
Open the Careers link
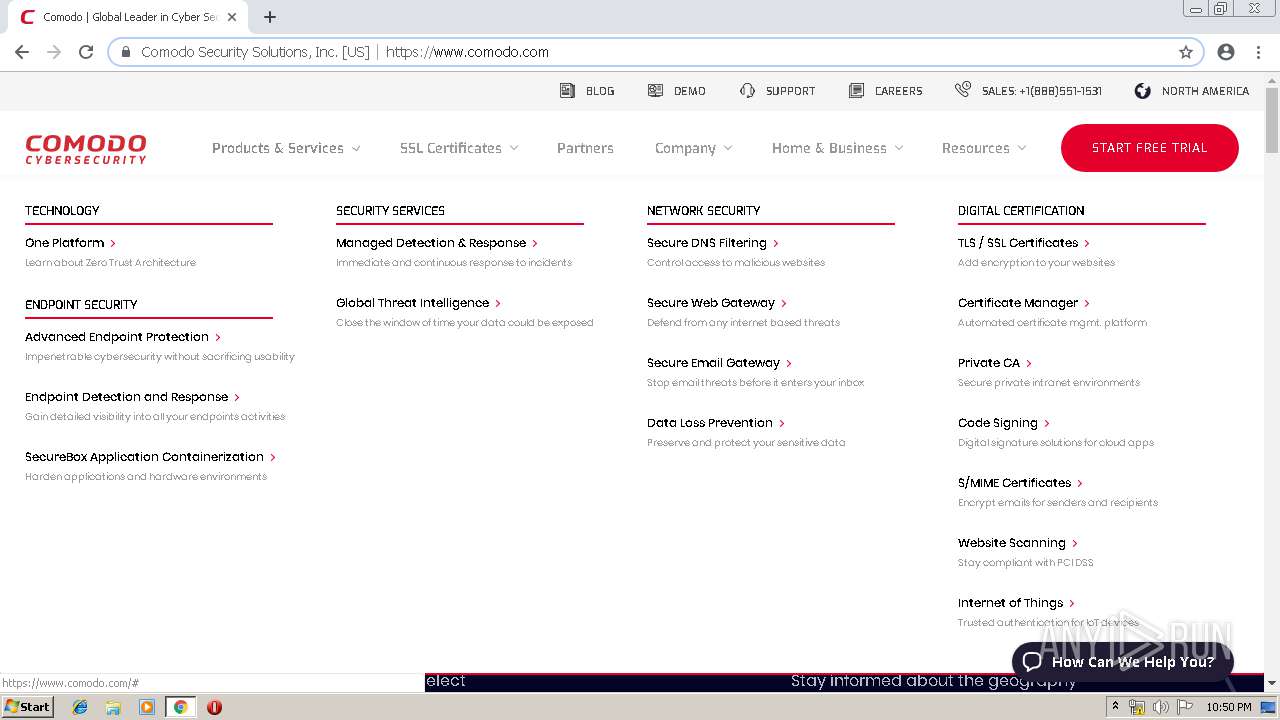[899, 91]
